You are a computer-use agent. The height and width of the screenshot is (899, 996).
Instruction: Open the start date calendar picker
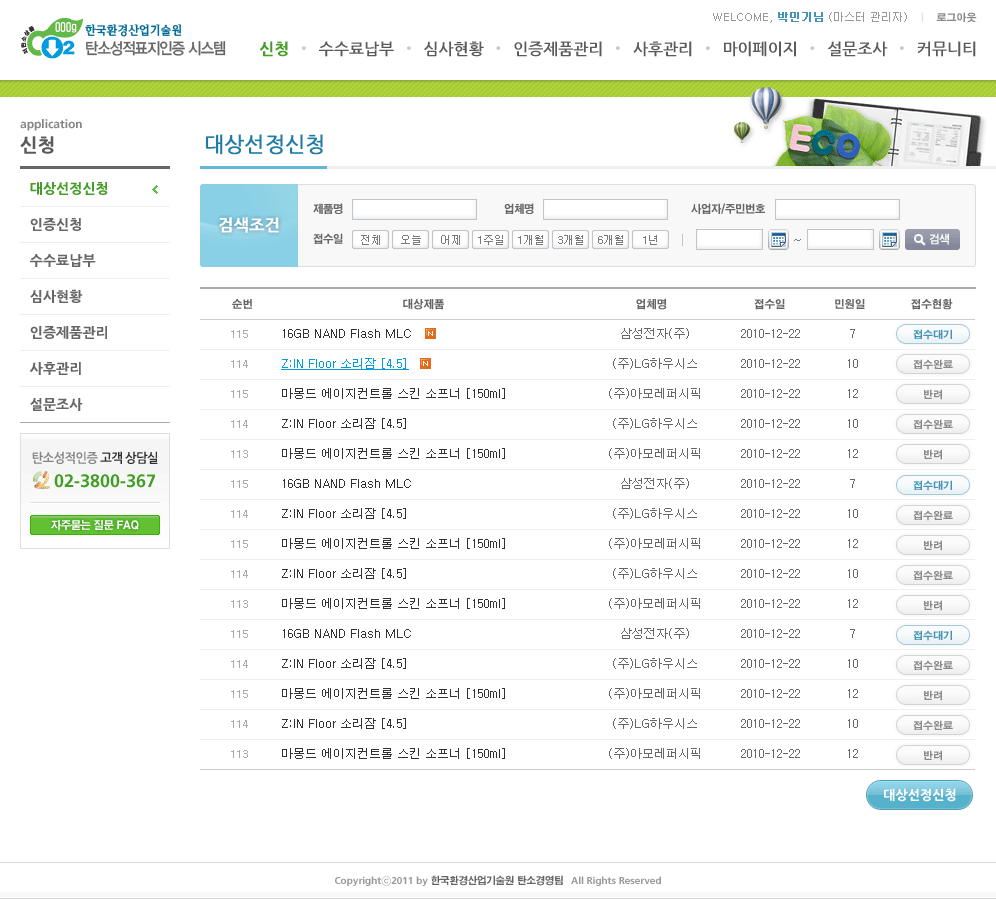point(778,240)
